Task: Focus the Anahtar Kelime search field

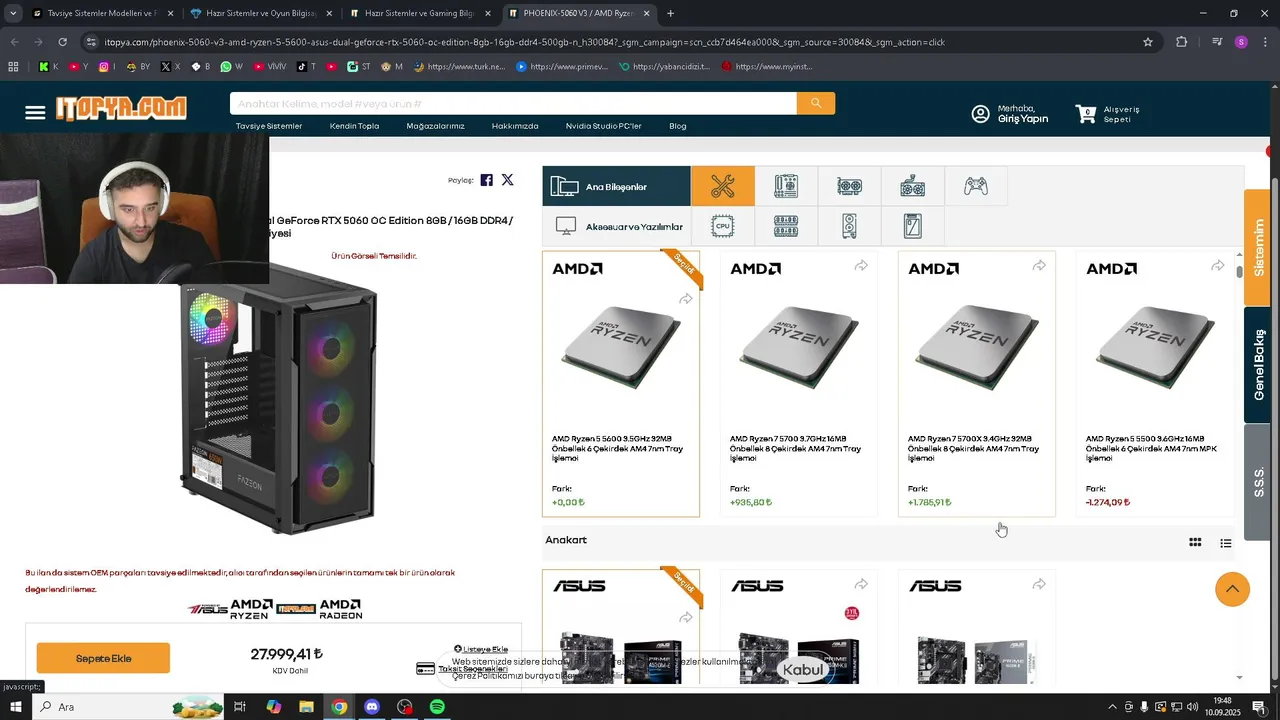Action: (513, 103)
